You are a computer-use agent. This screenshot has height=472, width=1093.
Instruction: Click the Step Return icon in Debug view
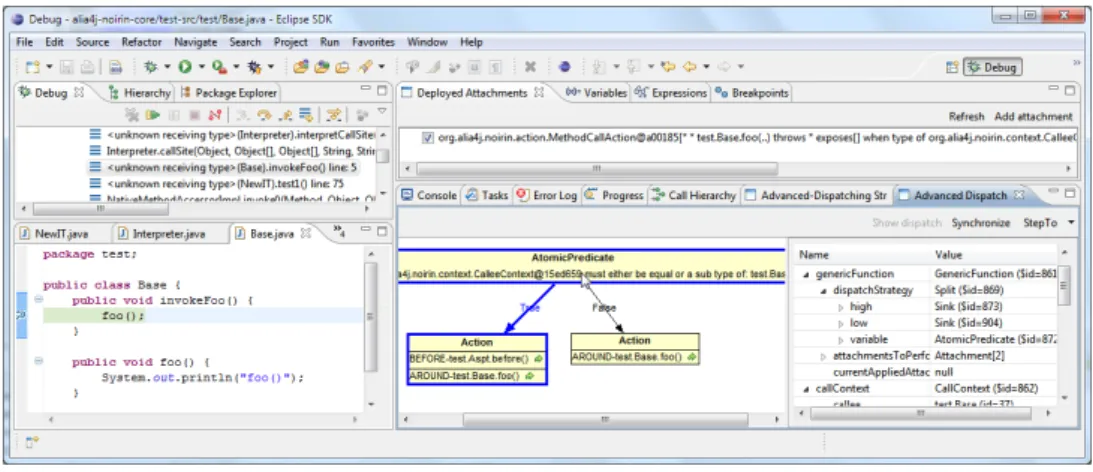click(x=284, y=115)
